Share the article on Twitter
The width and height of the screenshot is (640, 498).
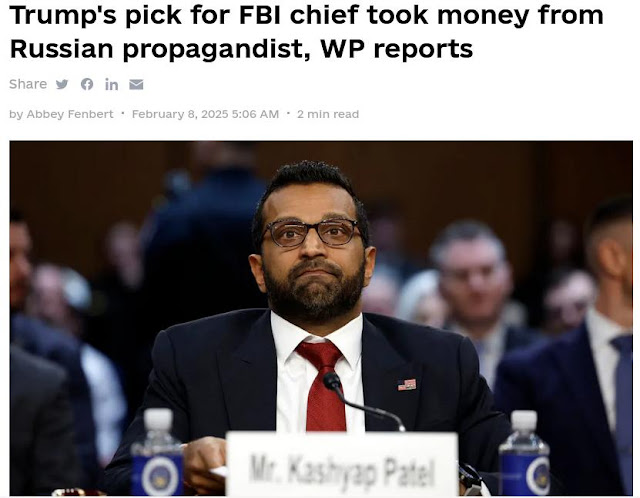click(x=62, y=84)
